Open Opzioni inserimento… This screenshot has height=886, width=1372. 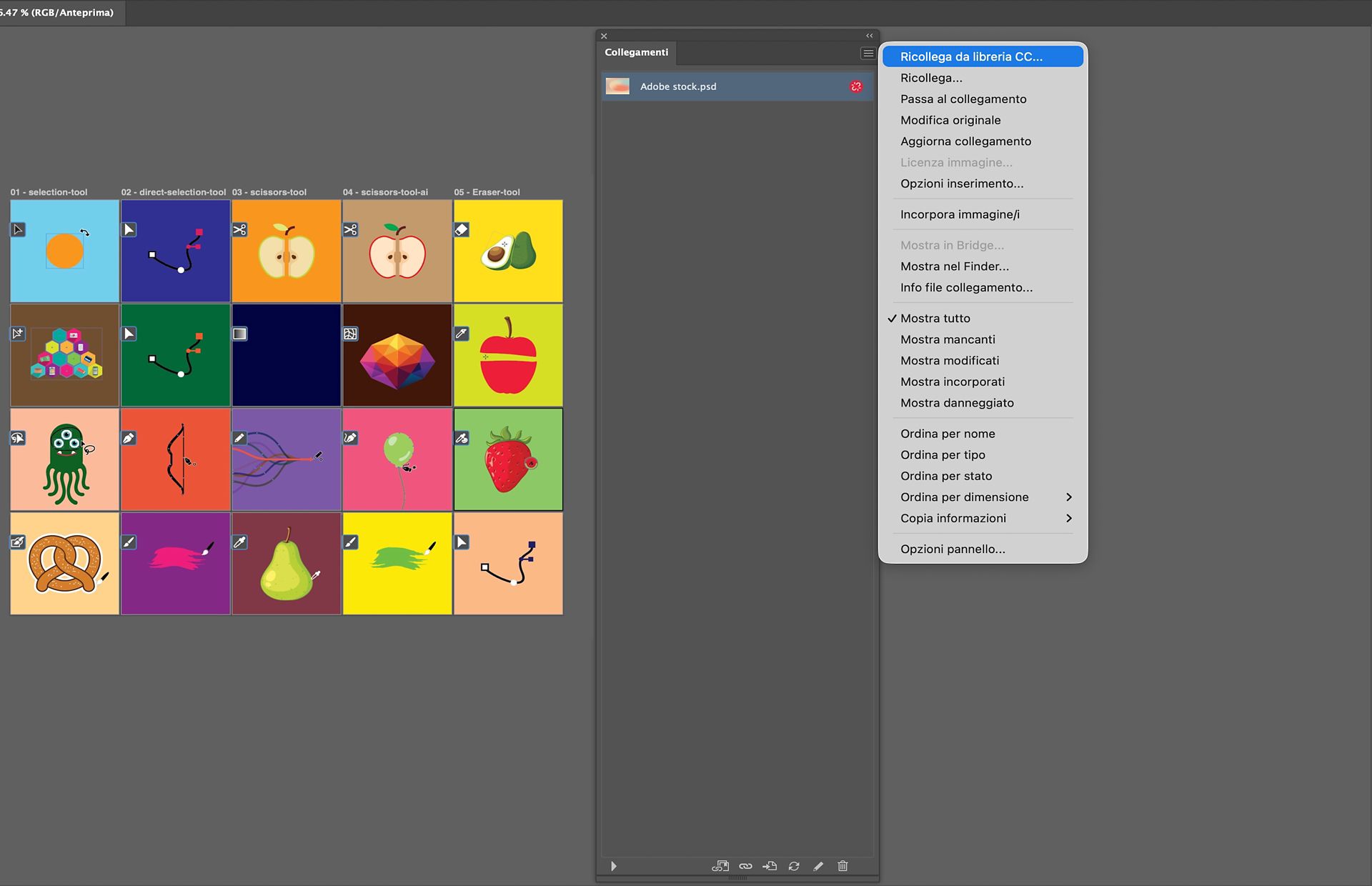(983, 184)
